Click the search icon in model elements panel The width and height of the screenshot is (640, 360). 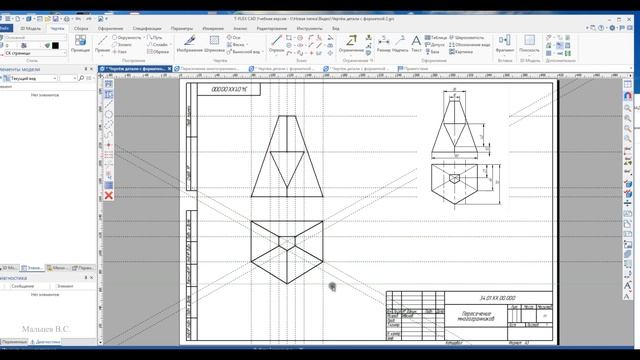click(81, 78)
